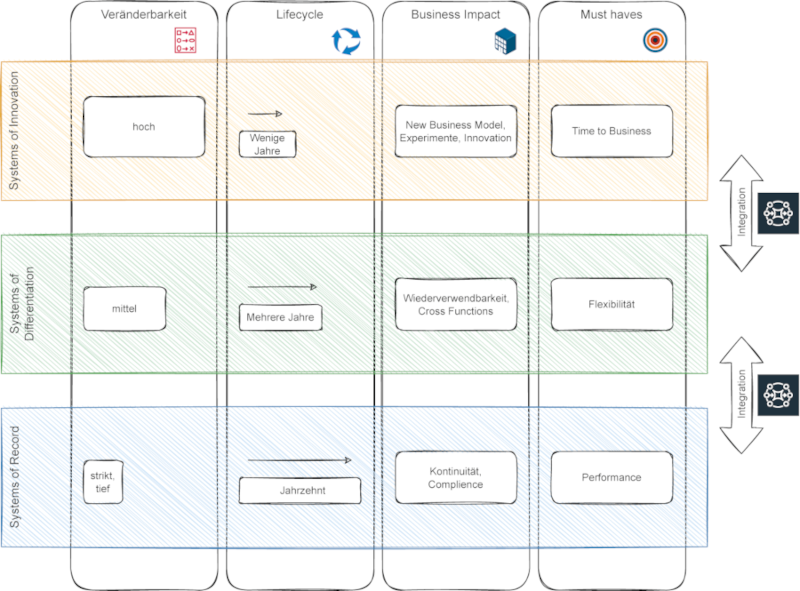This screenshot has height=591, width=800.
Task: Click the network icon between Differentiation and Record
Action: click(x=779, y=393)
